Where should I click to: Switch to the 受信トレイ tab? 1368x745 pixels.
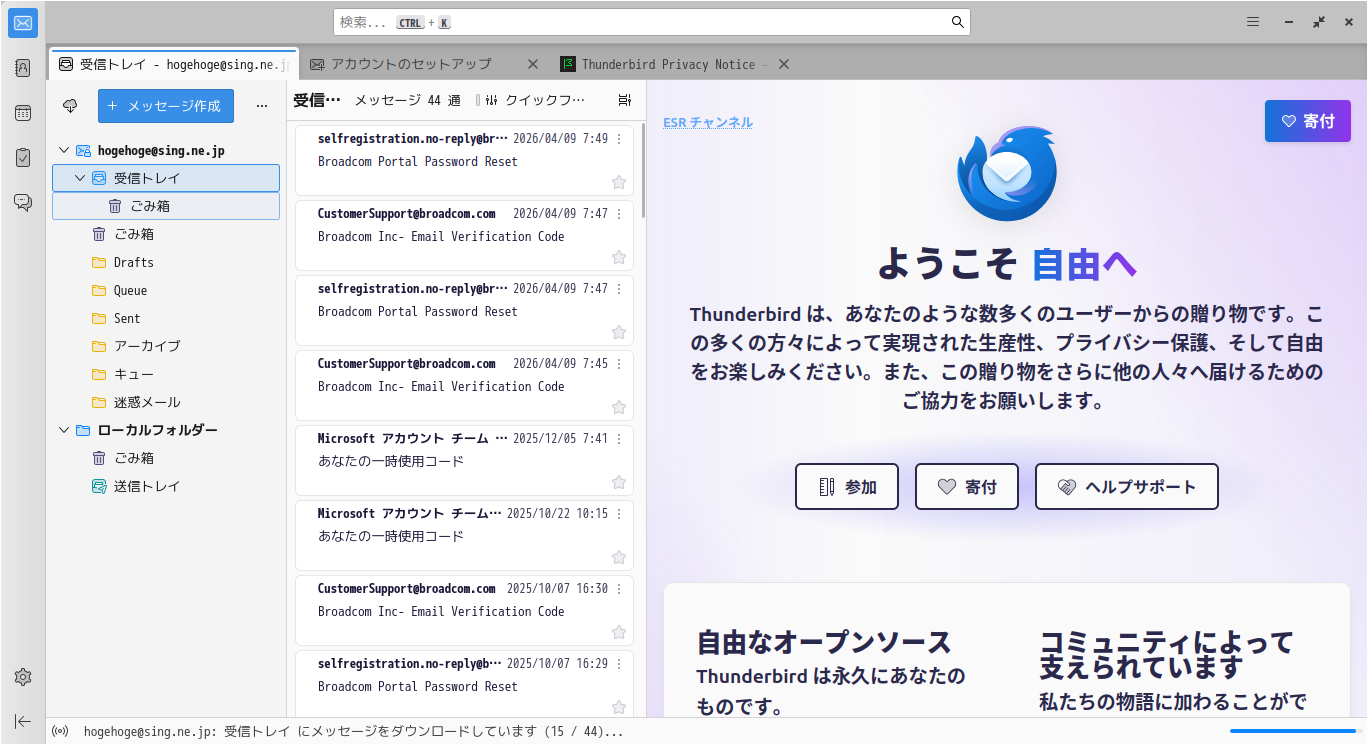[174, 64]
